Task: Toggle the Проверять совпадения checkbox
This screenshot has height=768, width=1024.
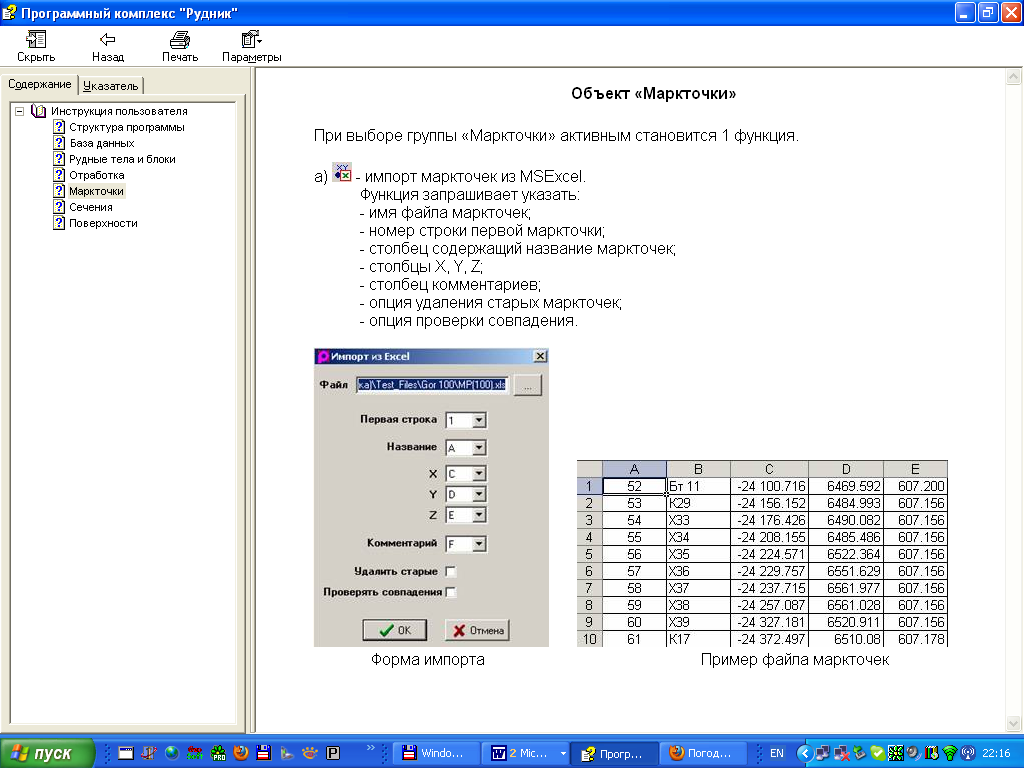Action: pyautogui.click(x=450, y=593)
